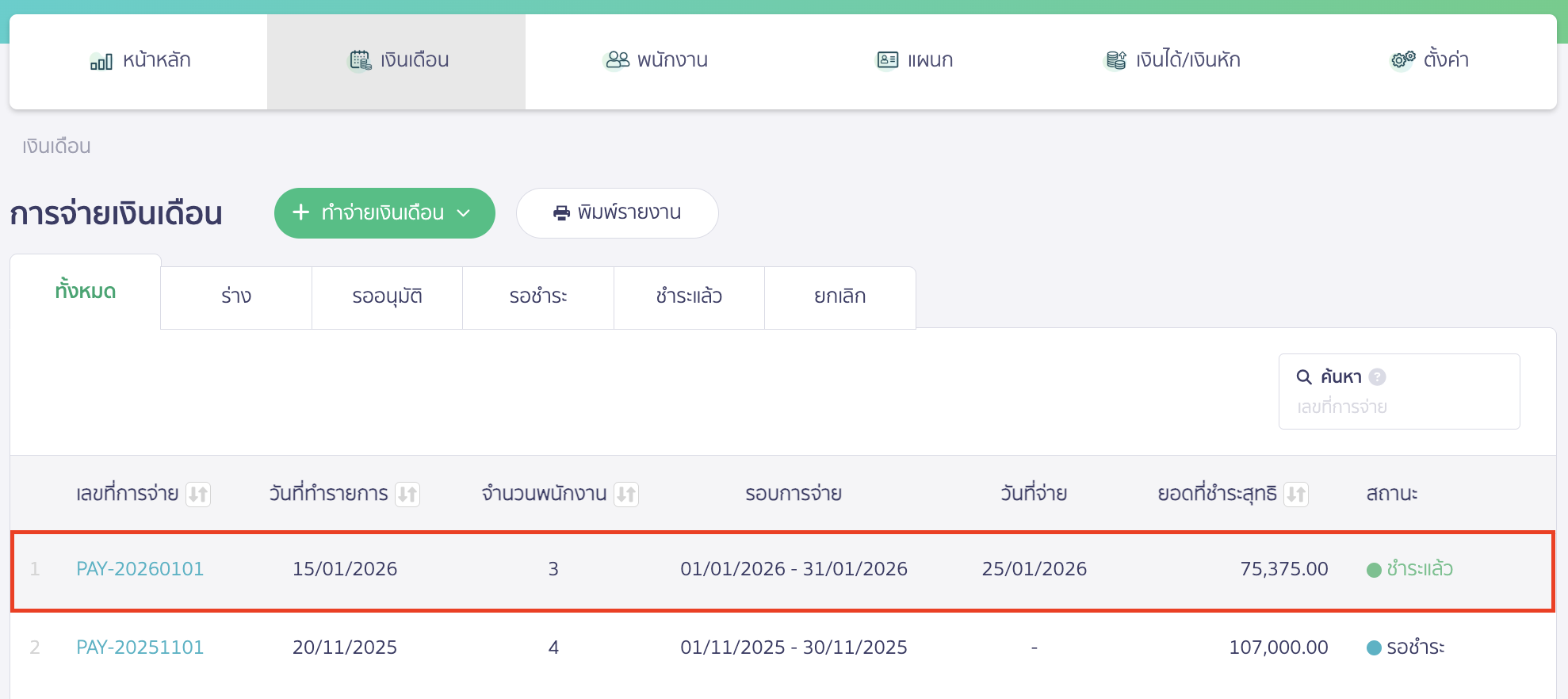This screenshot has height=699, width=1568.
Task: Open the ชำระแล้ว tab
Action: click(x=689, y=297)
